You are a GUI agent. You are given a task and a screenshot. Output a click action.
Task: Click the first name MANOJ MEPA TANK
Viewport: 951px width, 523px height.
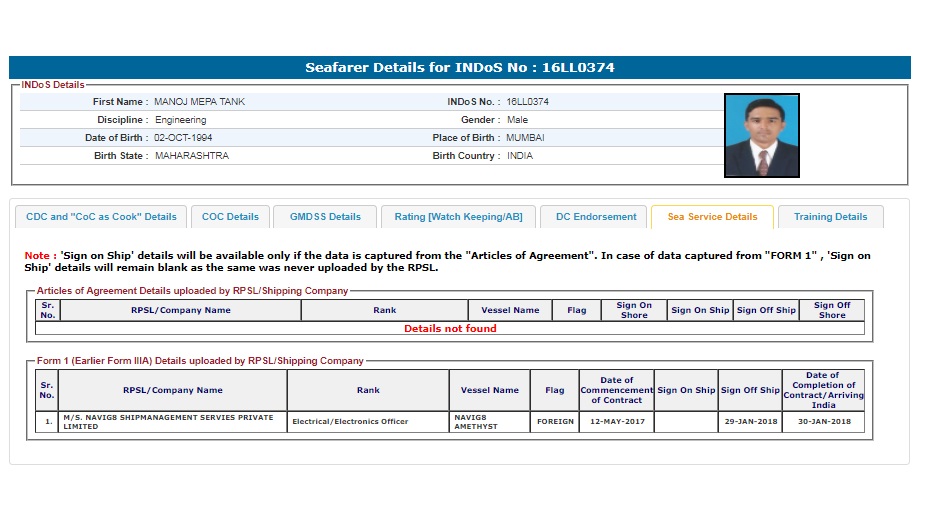199,102
